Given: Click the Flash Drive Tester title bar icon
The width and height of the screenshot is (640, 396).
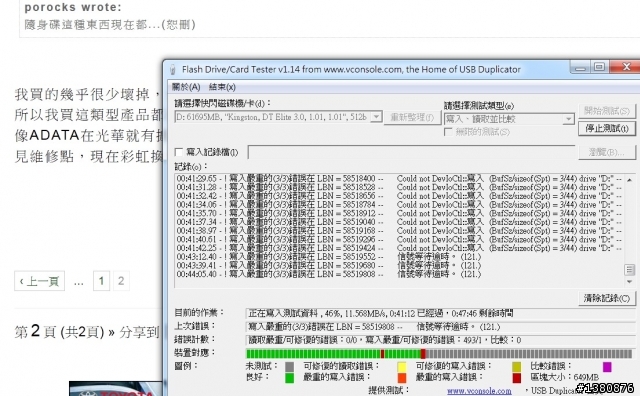Looking at the screenshot, I should 173,70.
